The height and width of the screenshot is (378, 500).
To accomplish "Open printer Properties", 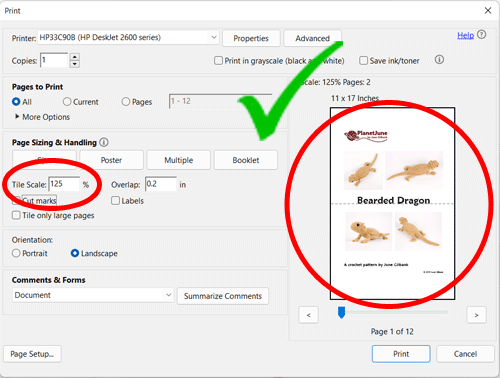I will click(x=251, y=38).
